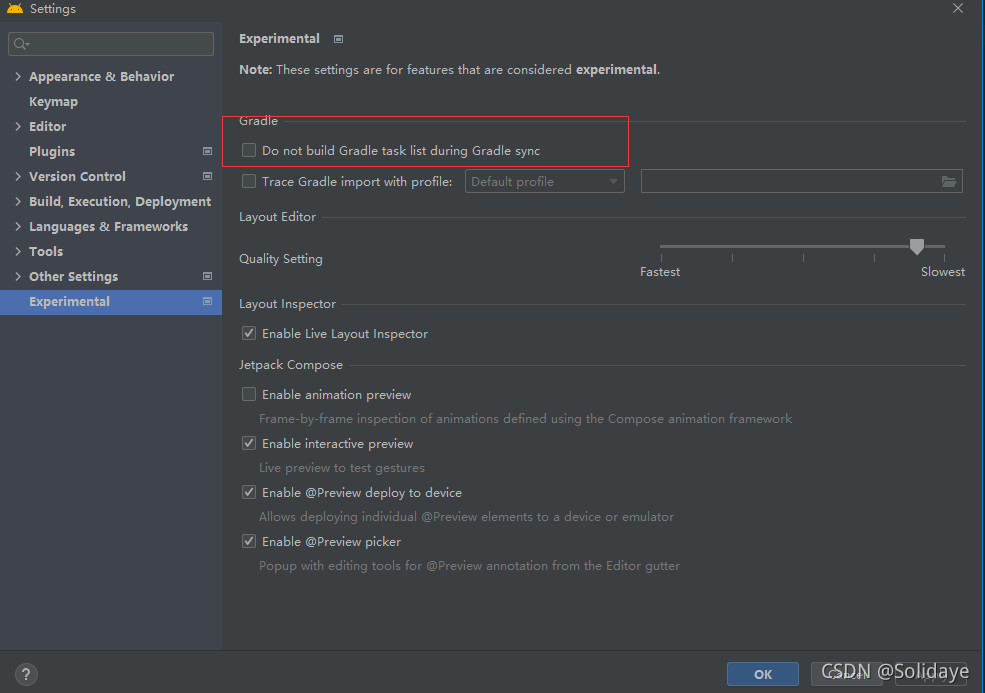Screen dimensions: 985x693
Task: Expand the Tools settings node
Action: 18,251
